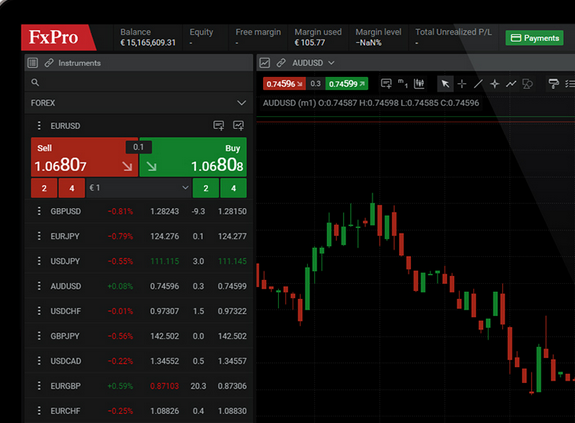Open the EURUSD three-dot options menu
The height and width of the screenshot is (423, 575).
(x=39, y=125)
